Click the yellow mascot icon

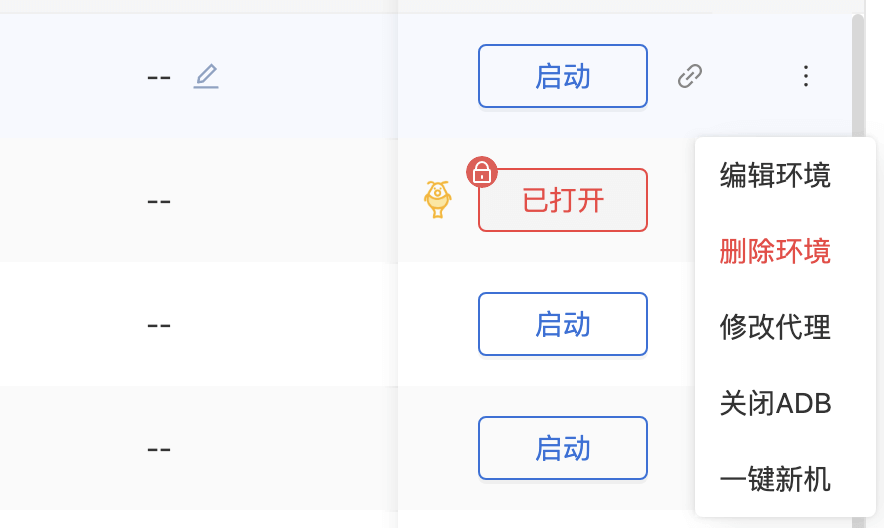tap(437, 199)
